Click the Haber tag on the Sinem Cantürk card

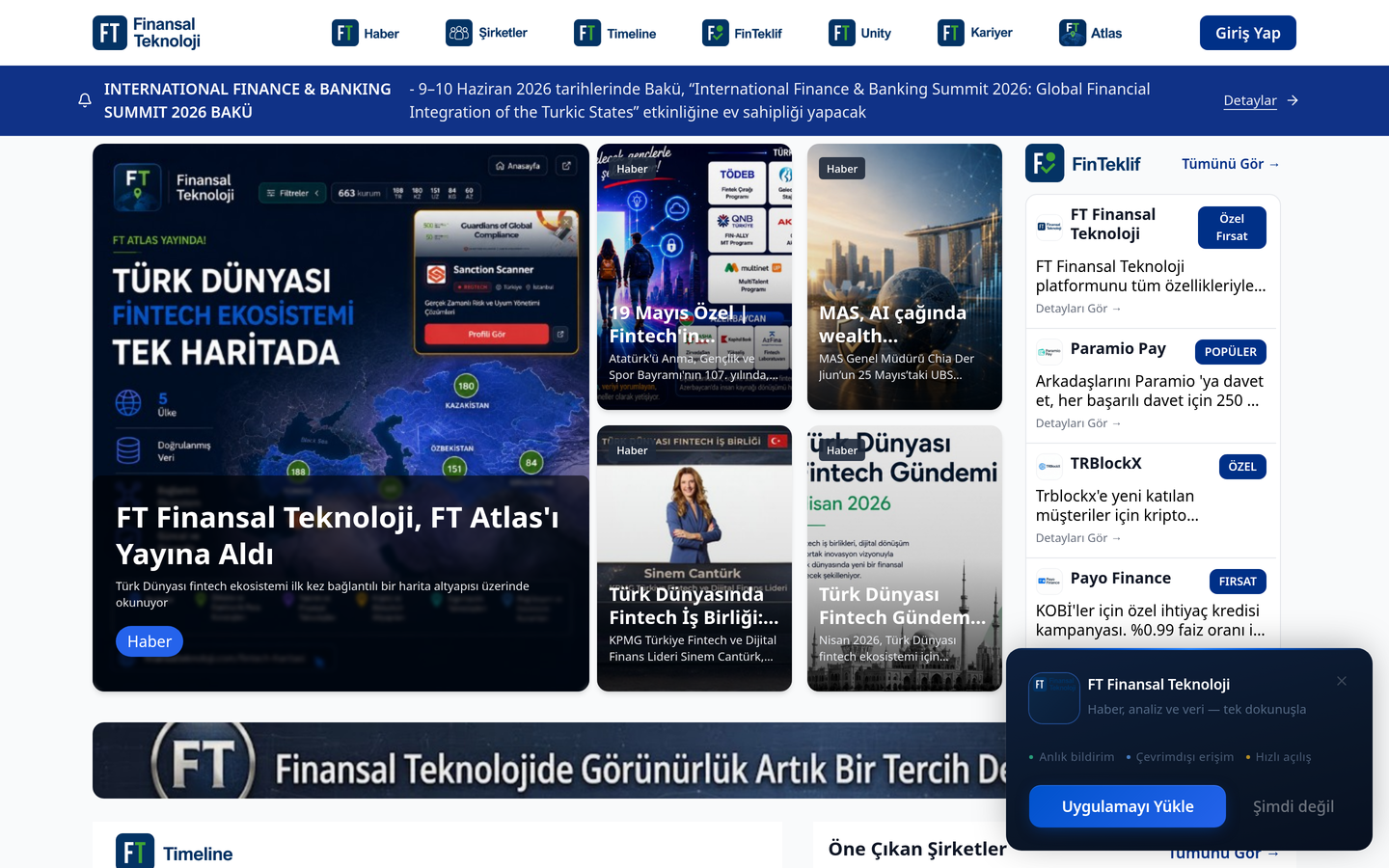pyautogui.click(x=632, y=450)
